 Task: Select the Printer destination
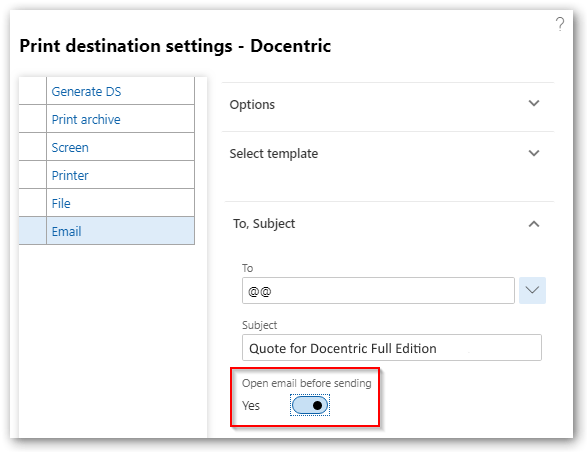point(70,175)
